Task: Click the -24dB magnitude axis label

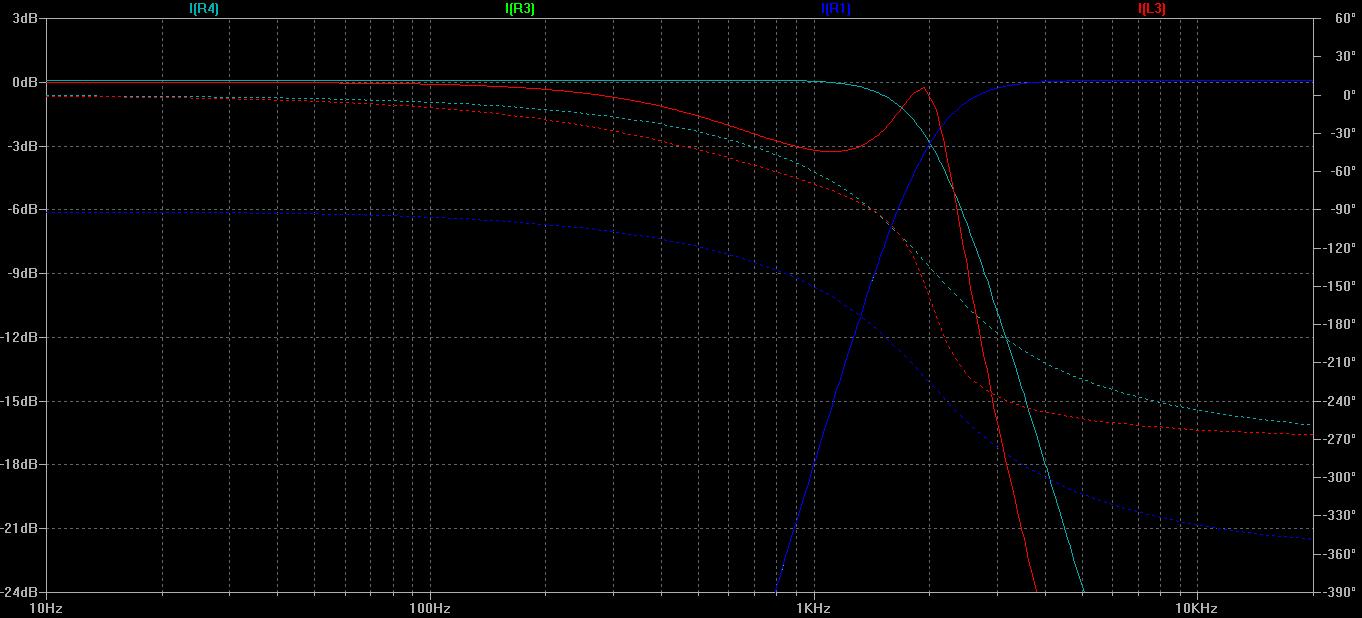Action: tap(20, 591)
